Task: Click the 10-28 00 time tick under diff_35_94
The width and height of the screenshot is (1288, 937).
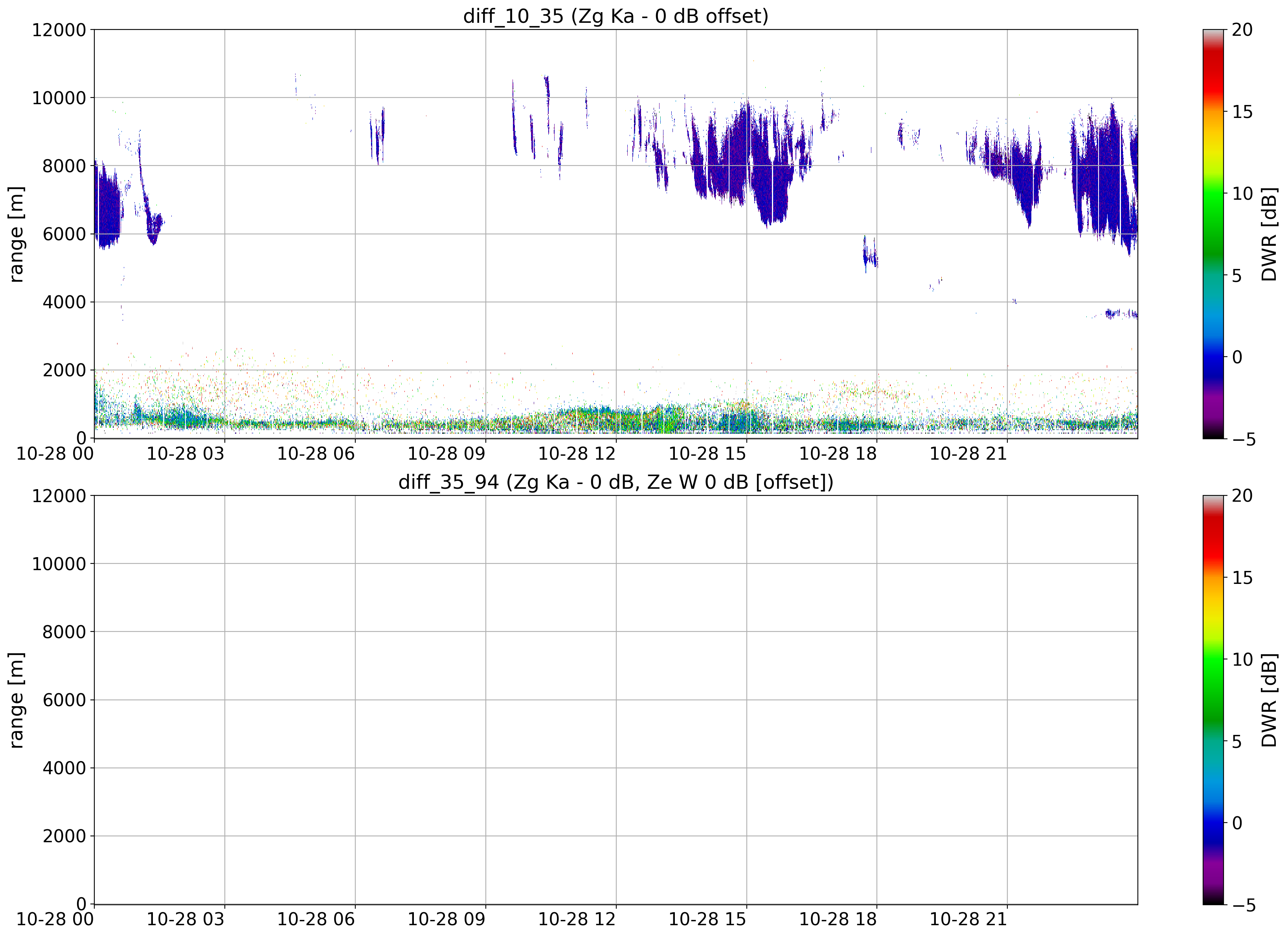Action: coord(55,919)
